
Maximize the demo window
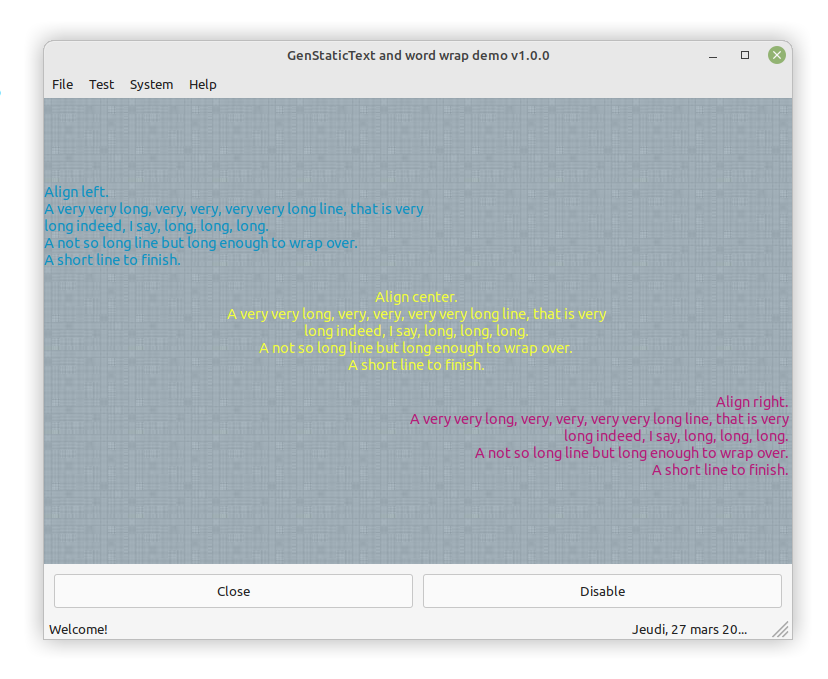(744, 56)
